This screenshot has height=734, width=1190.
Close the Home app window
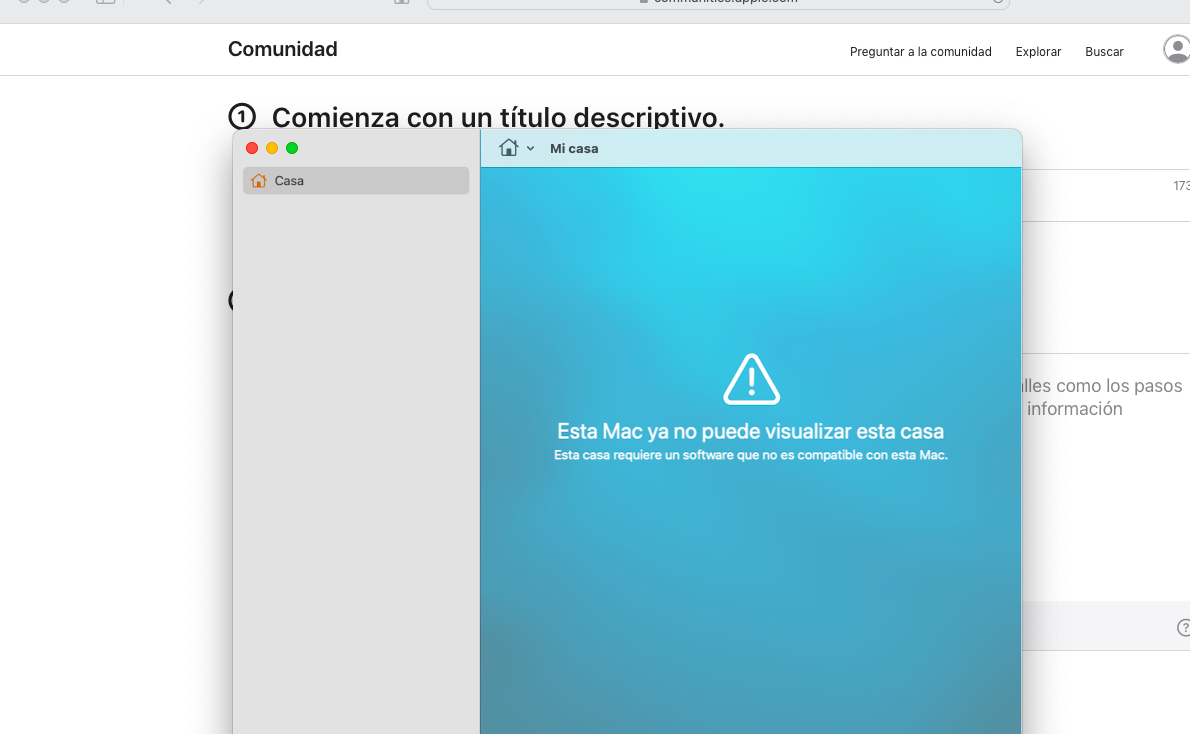click(x=252, y=148)
